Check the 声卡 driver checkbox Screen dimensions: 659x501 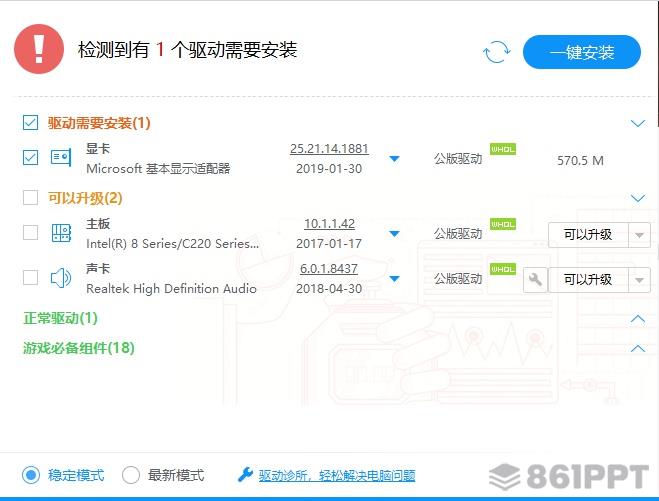coord(30,277)
